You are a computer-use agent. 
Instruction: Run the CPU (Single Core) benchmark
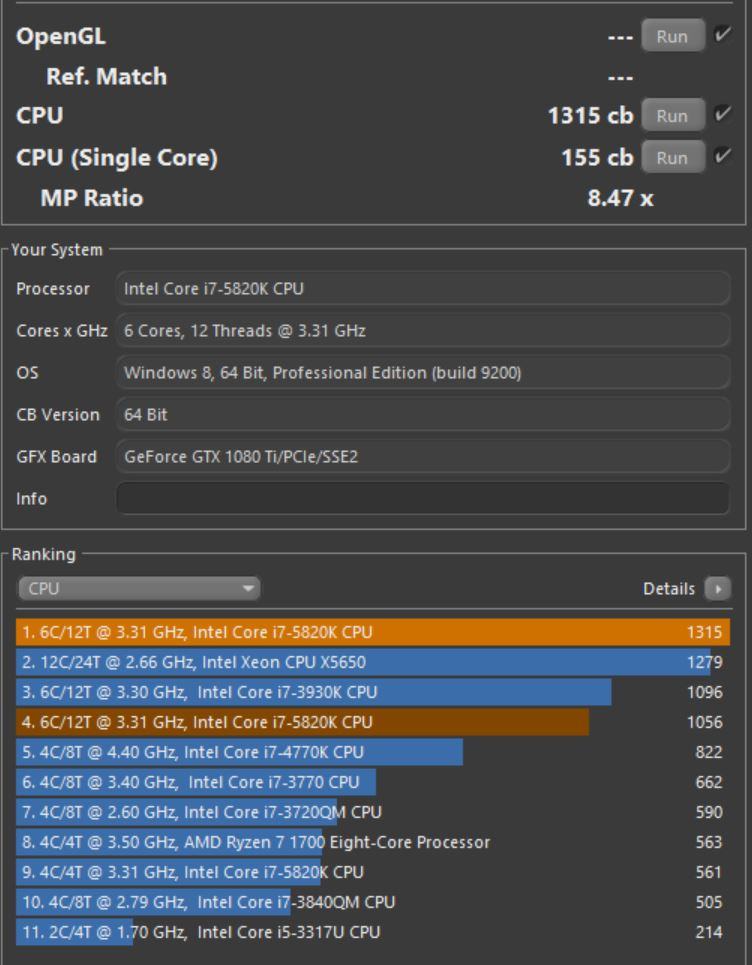coord(672,157)
